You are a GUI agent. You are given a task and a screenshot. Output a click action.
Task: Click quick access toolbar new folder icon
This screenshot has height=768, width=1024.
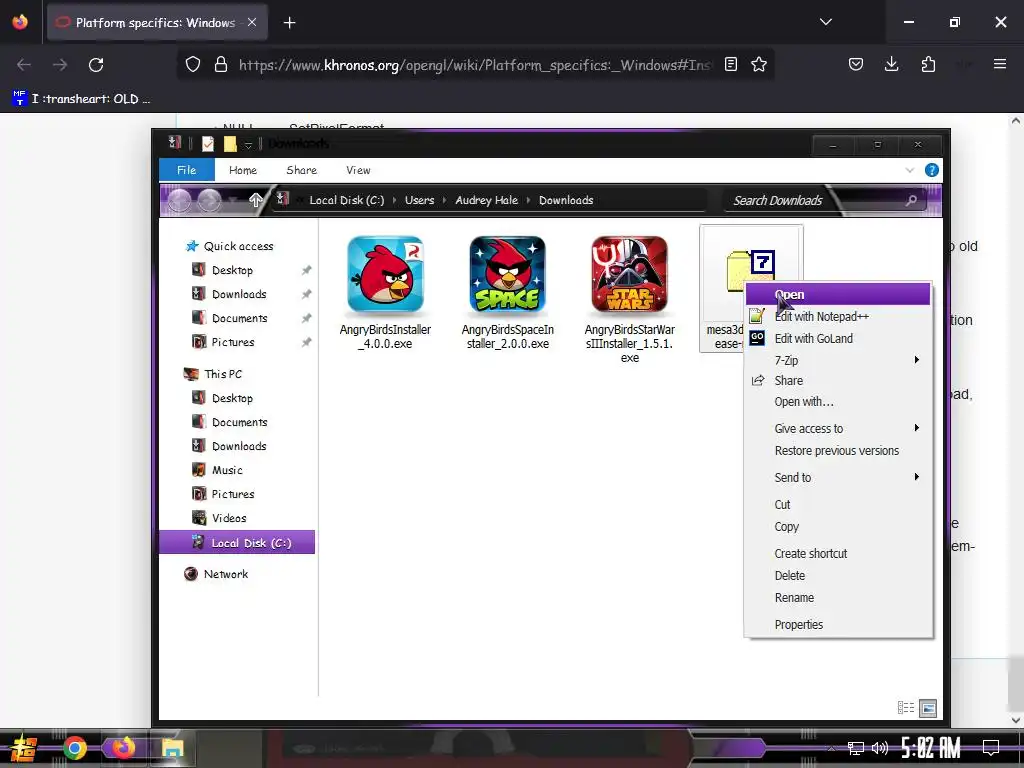pos(230,144)
